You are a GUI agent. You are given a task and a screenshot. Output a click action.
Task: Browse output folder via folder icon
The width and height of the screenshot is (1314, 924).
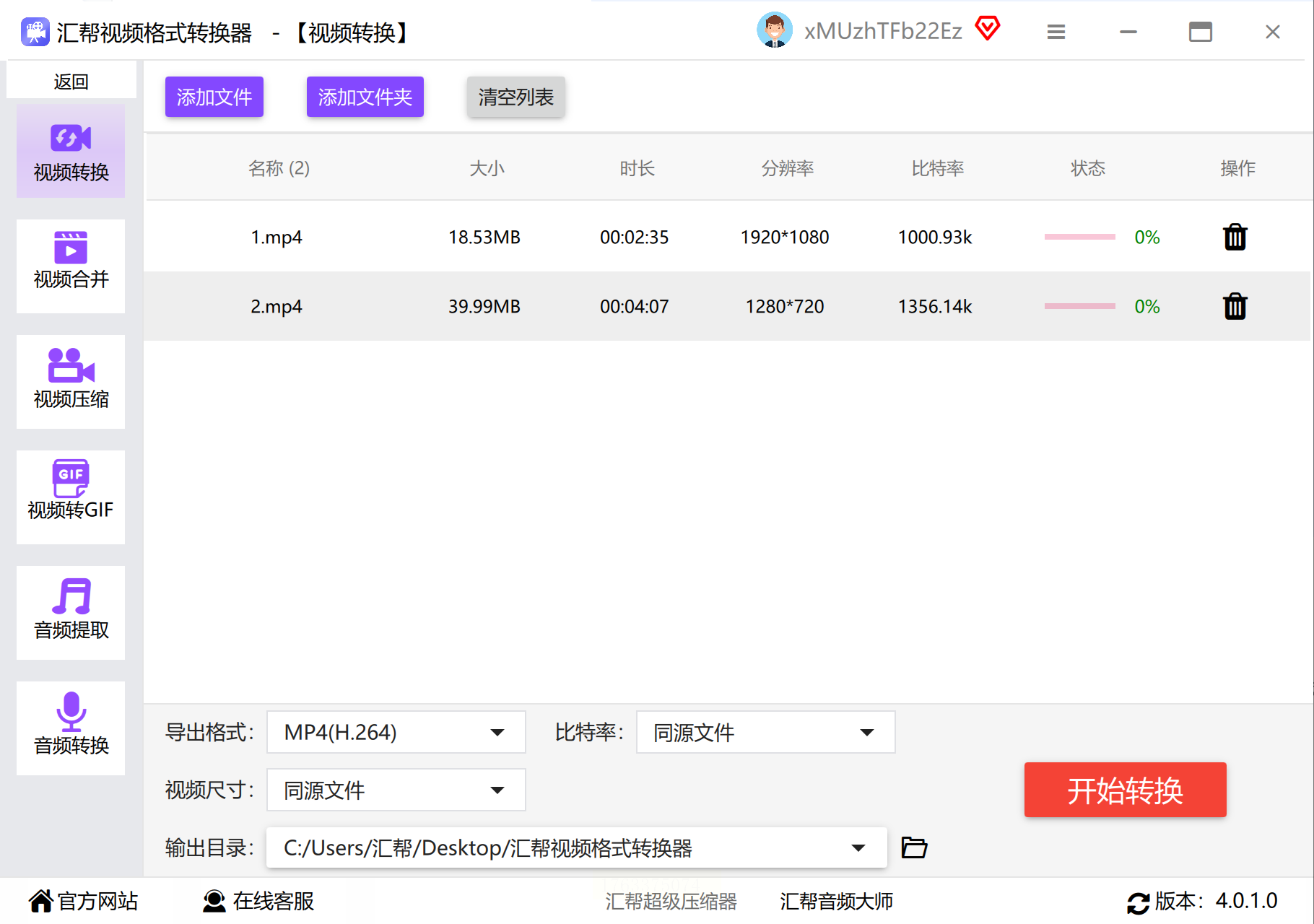pos(914,847)
